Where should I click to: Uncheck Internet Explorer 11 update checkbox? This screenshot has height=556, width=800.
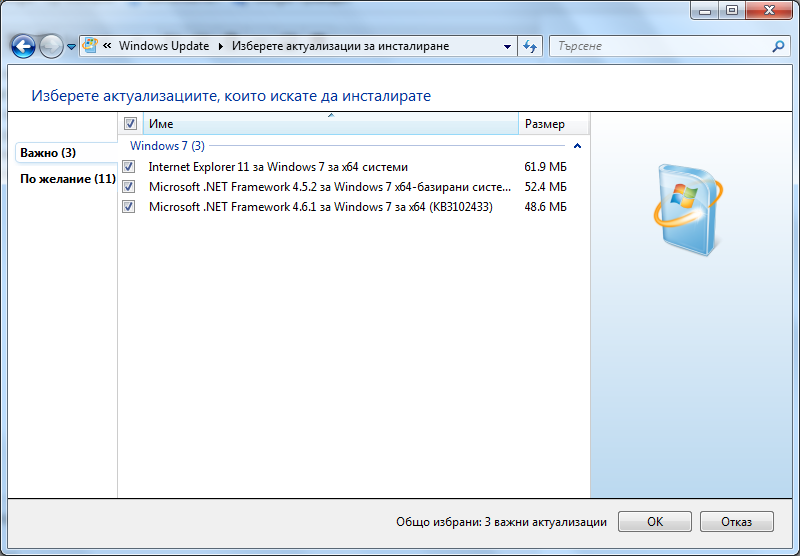129,166
